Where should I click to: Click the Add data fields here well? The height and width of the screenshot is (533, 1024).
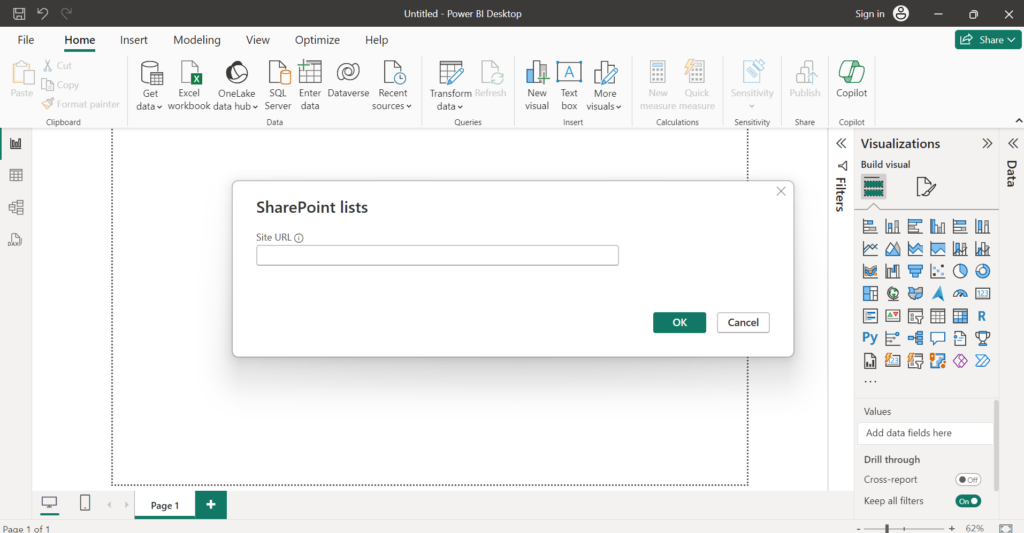coord(925,433)
